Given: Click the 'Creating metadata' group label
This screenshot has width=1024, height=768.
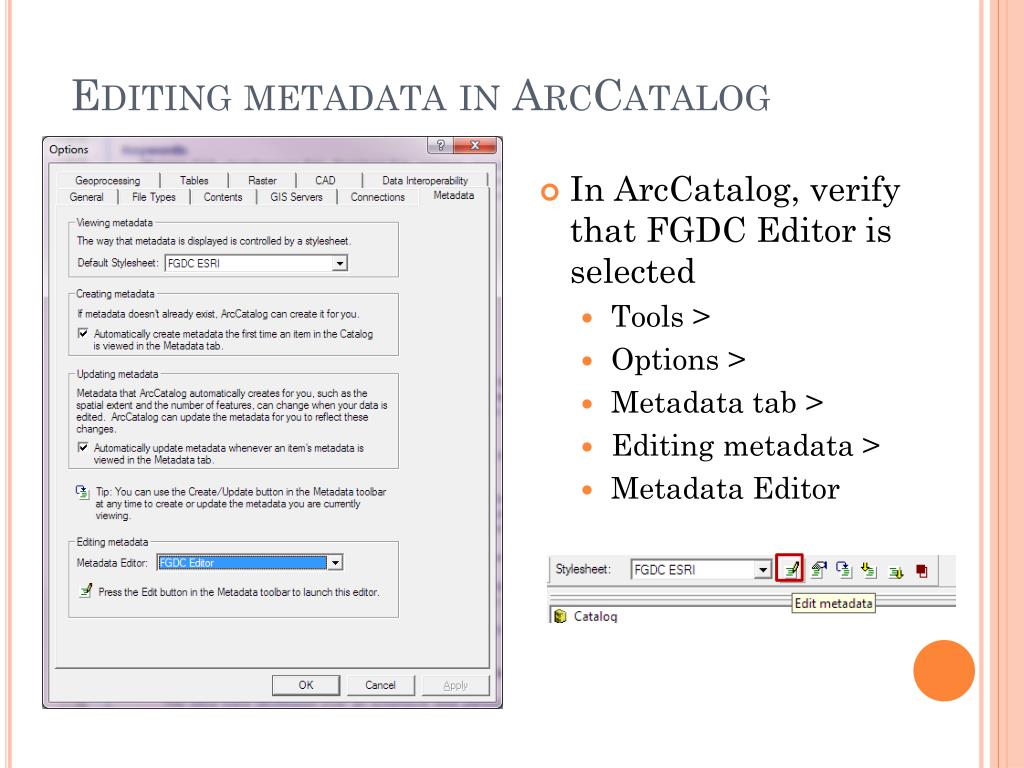Looking at the screenshot, I should [116, 294].
